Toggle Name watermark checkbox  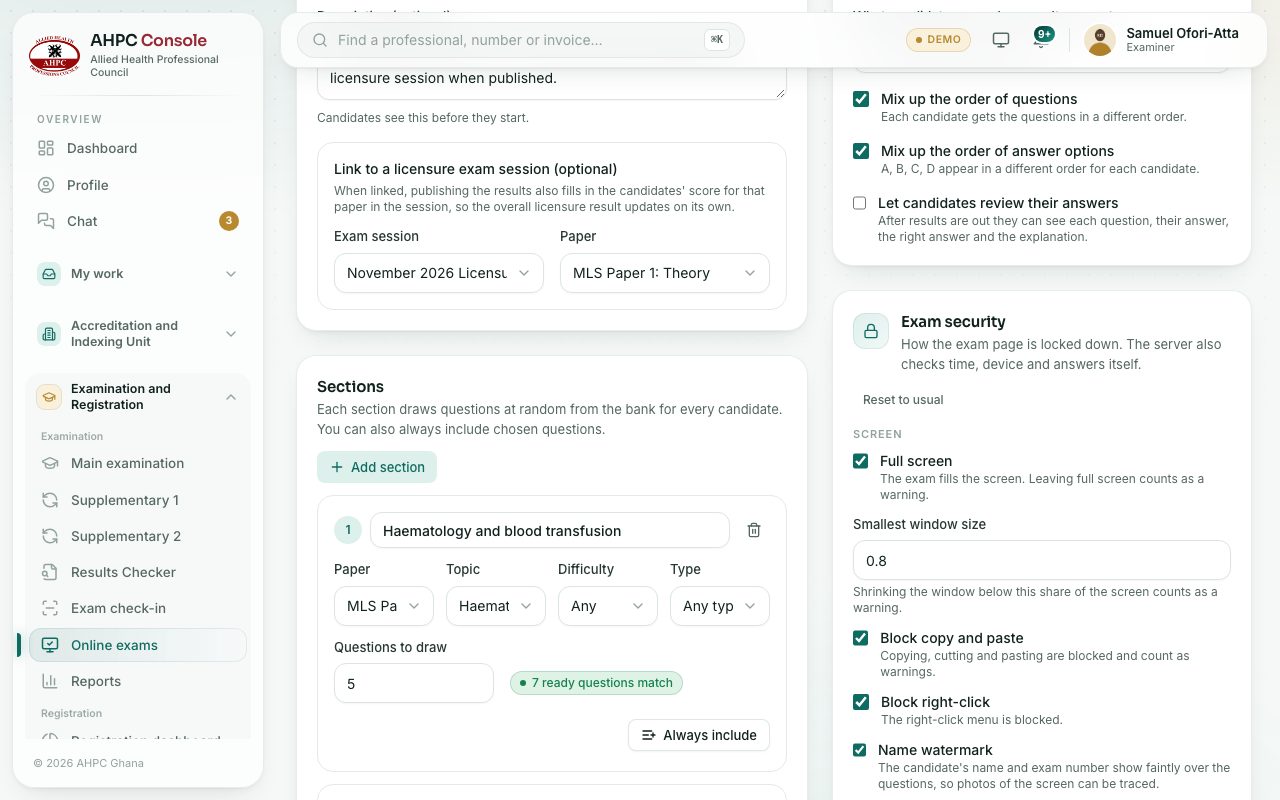coord(859,750)
